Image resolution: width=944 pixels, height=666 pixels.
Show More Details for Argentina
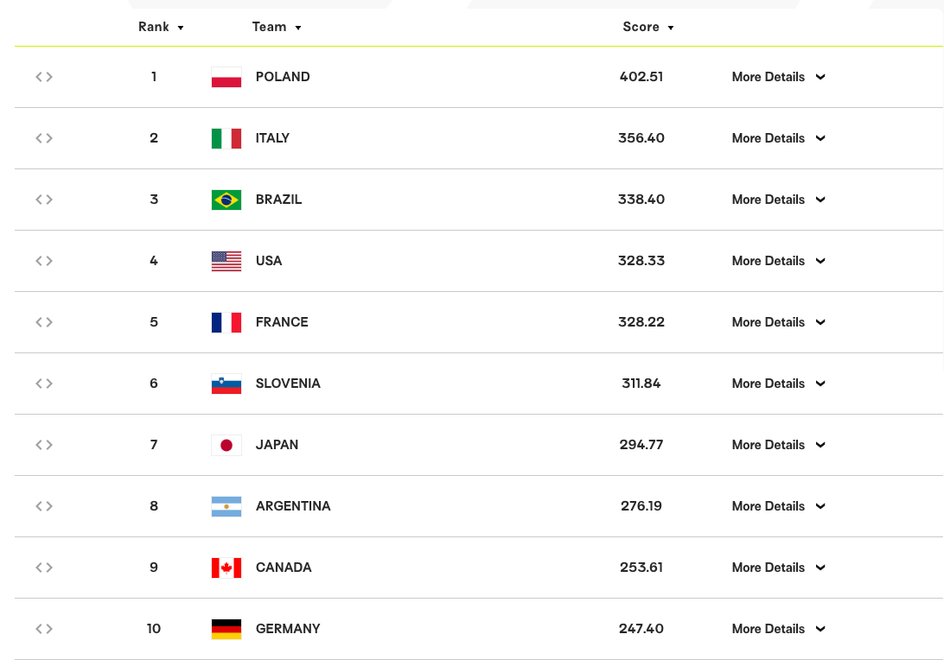(778, 506)
